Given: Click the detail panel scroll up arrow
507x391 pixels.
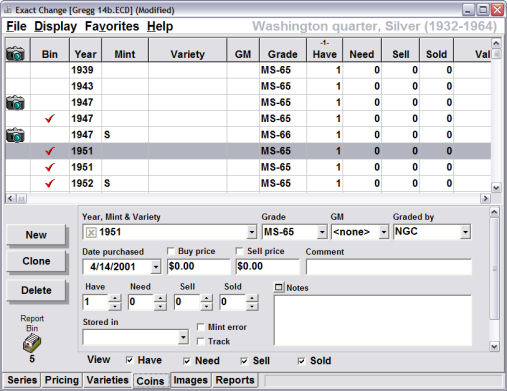Looking at the screenshot, I should [494, 212].
